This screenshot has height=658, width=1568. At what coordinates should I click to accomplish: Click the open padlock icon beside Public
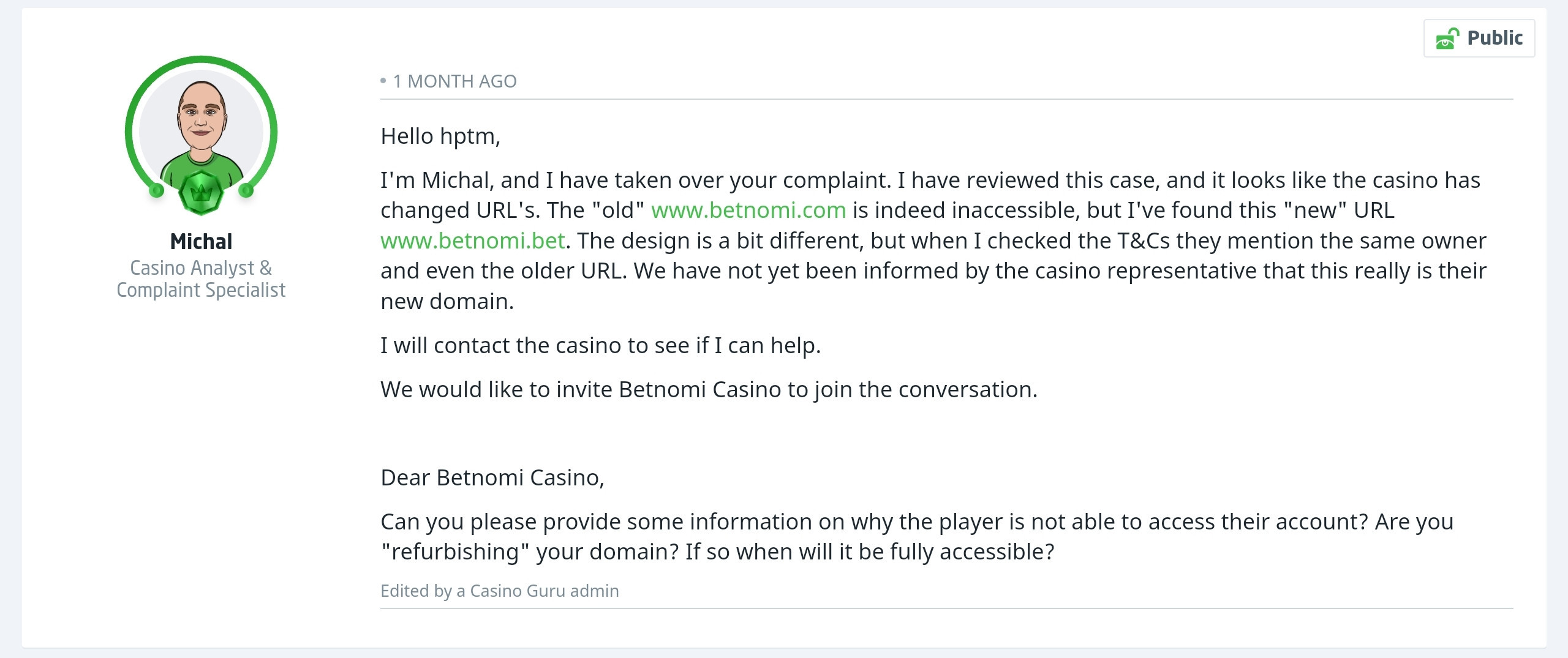coord(1448,39)
